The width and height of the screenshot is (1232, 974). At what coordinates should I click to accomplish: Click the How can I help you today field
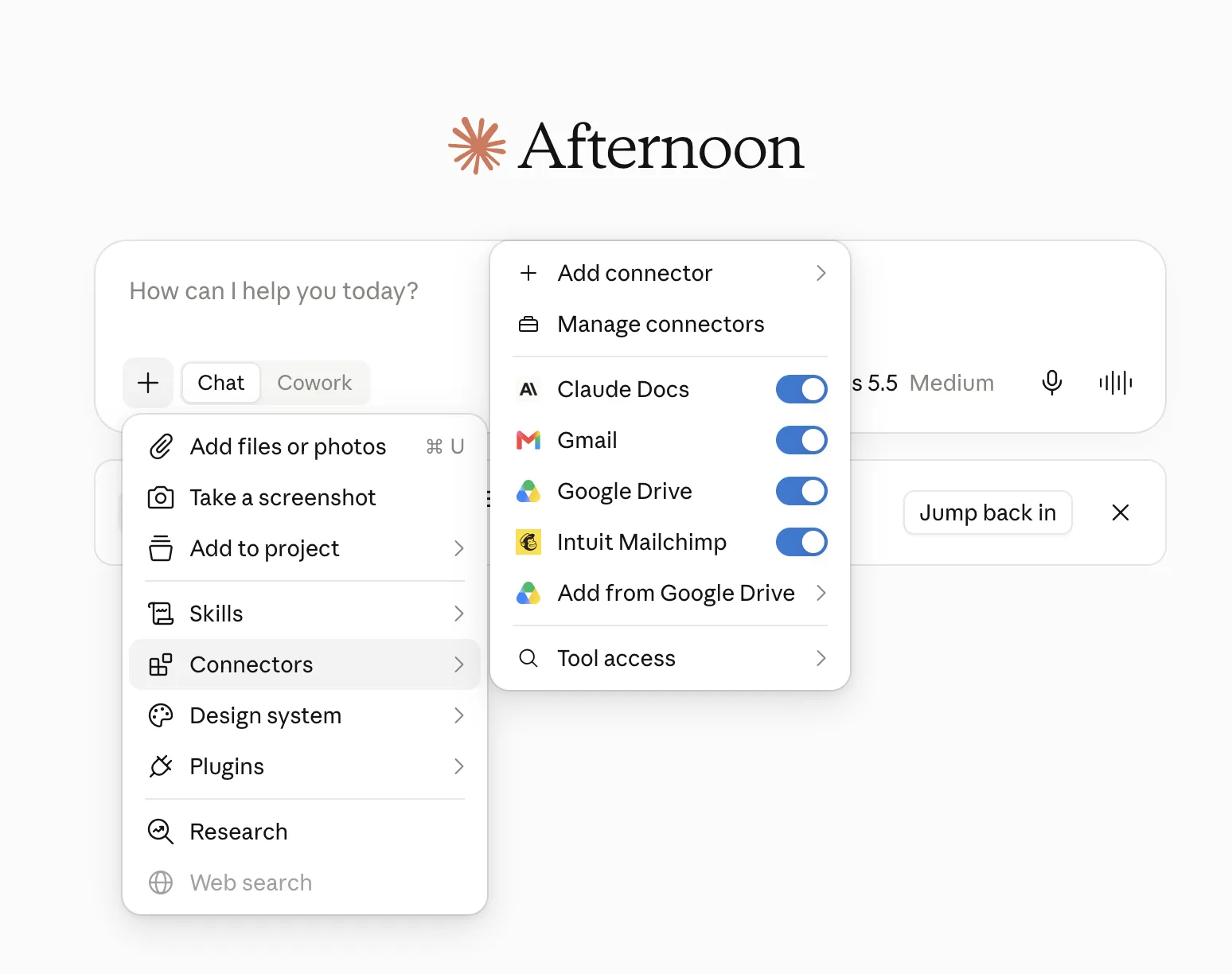(274, 291)
